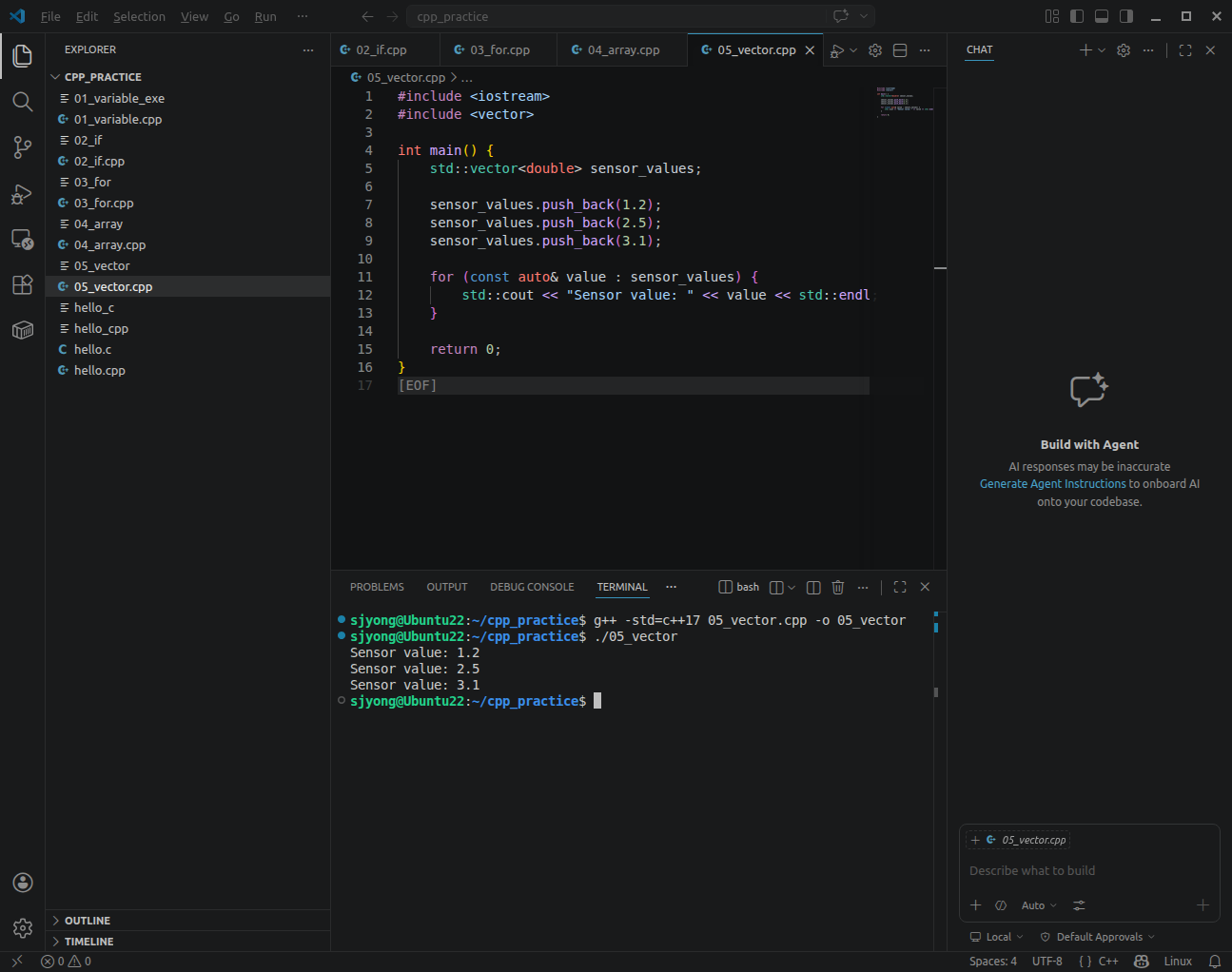Viewport: 1232px width, 972px height.
Task: Open hello.cpp in the explorer
Action: (x=187, y=370)
